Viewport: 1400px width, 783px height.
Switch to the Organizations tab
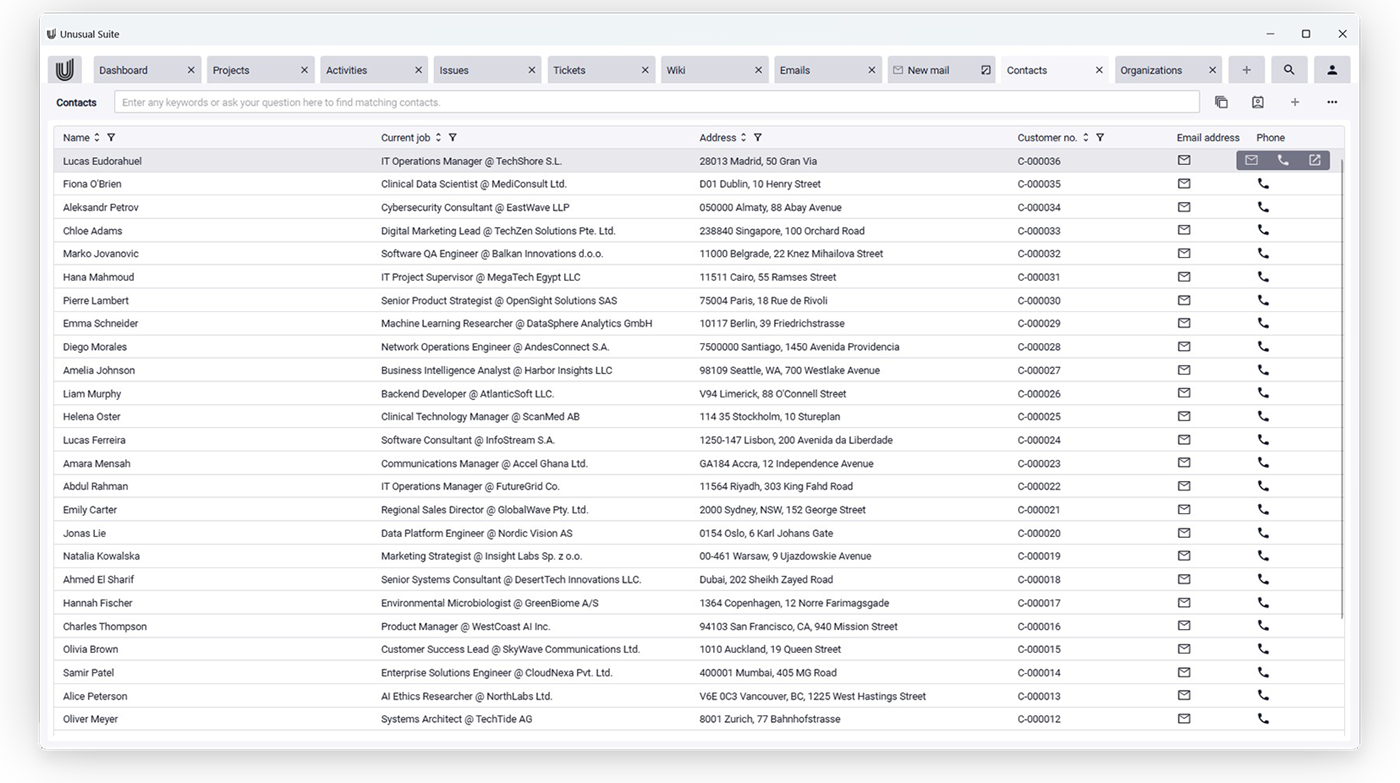tap(1151, 70)
